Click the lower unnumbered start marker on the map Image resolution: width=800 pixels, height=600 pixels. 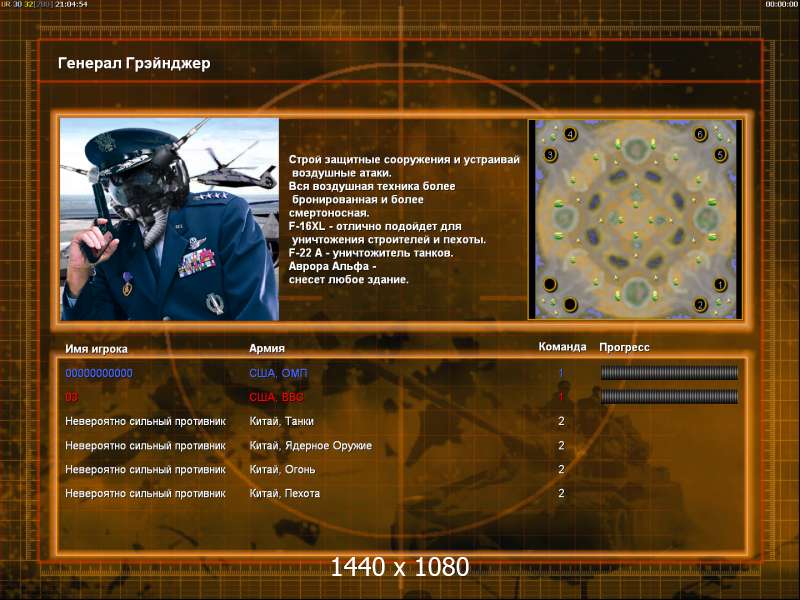pyautogui.click(x=570, y=305)
